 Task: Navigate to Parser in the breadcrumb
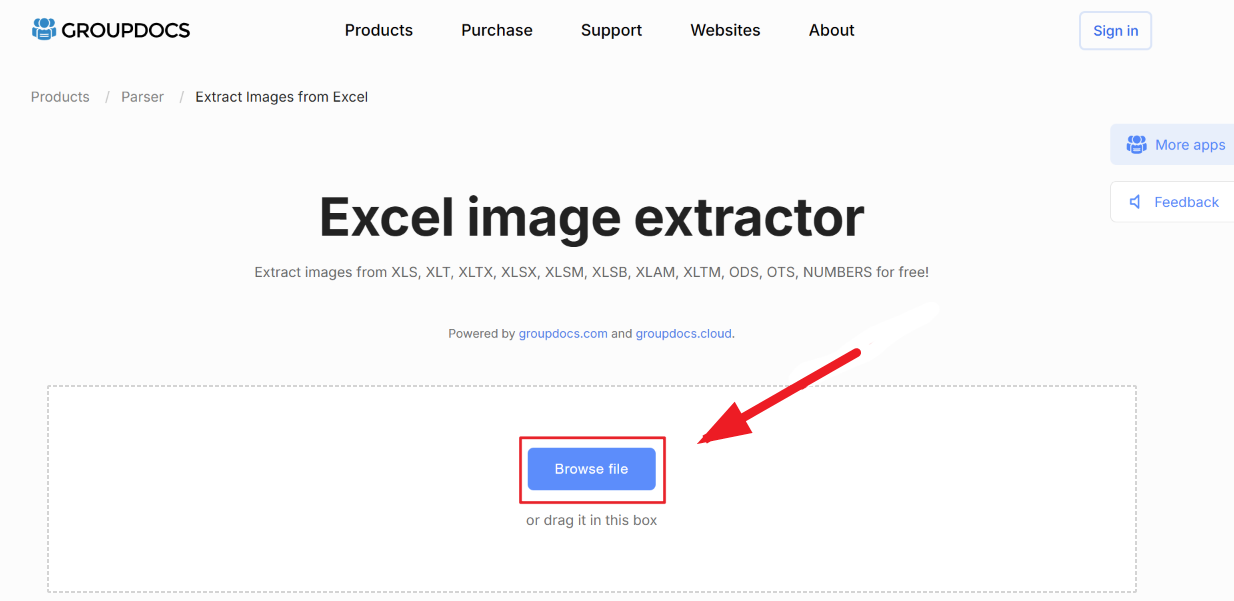pos(142,96)
